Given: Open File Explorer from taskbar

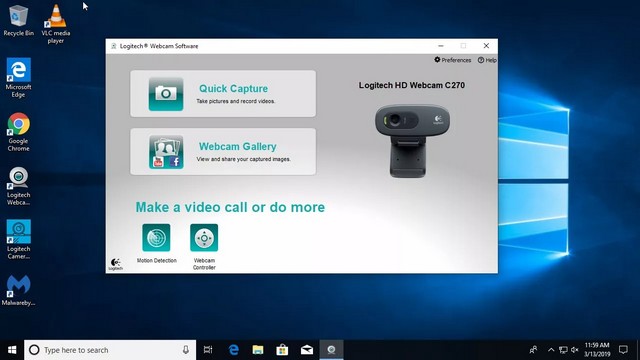Looking at the screenshot, I should click(x=258, y=350).
